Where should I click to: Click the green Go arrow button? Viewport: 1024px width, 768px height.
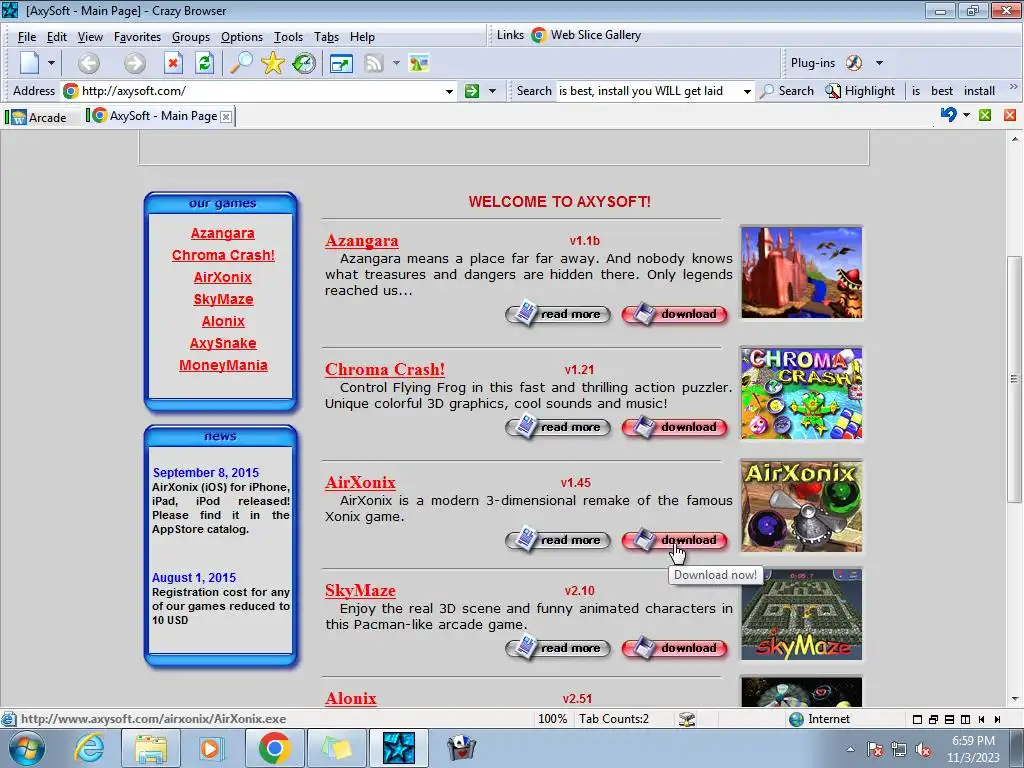472,91
